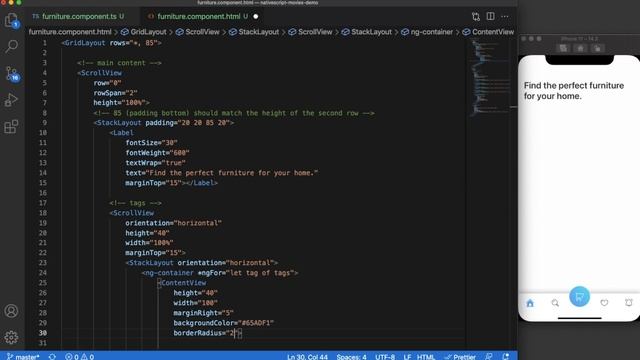Screen dimensions: 640x360
Task: Click simulator screenshot toolbar icon
Action: (563, 48)
